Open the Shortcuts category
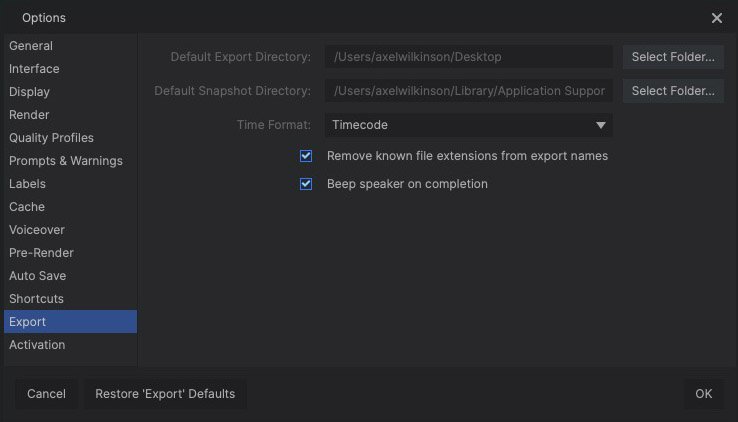Screen dimensions: 738x422 pos(36,299)
